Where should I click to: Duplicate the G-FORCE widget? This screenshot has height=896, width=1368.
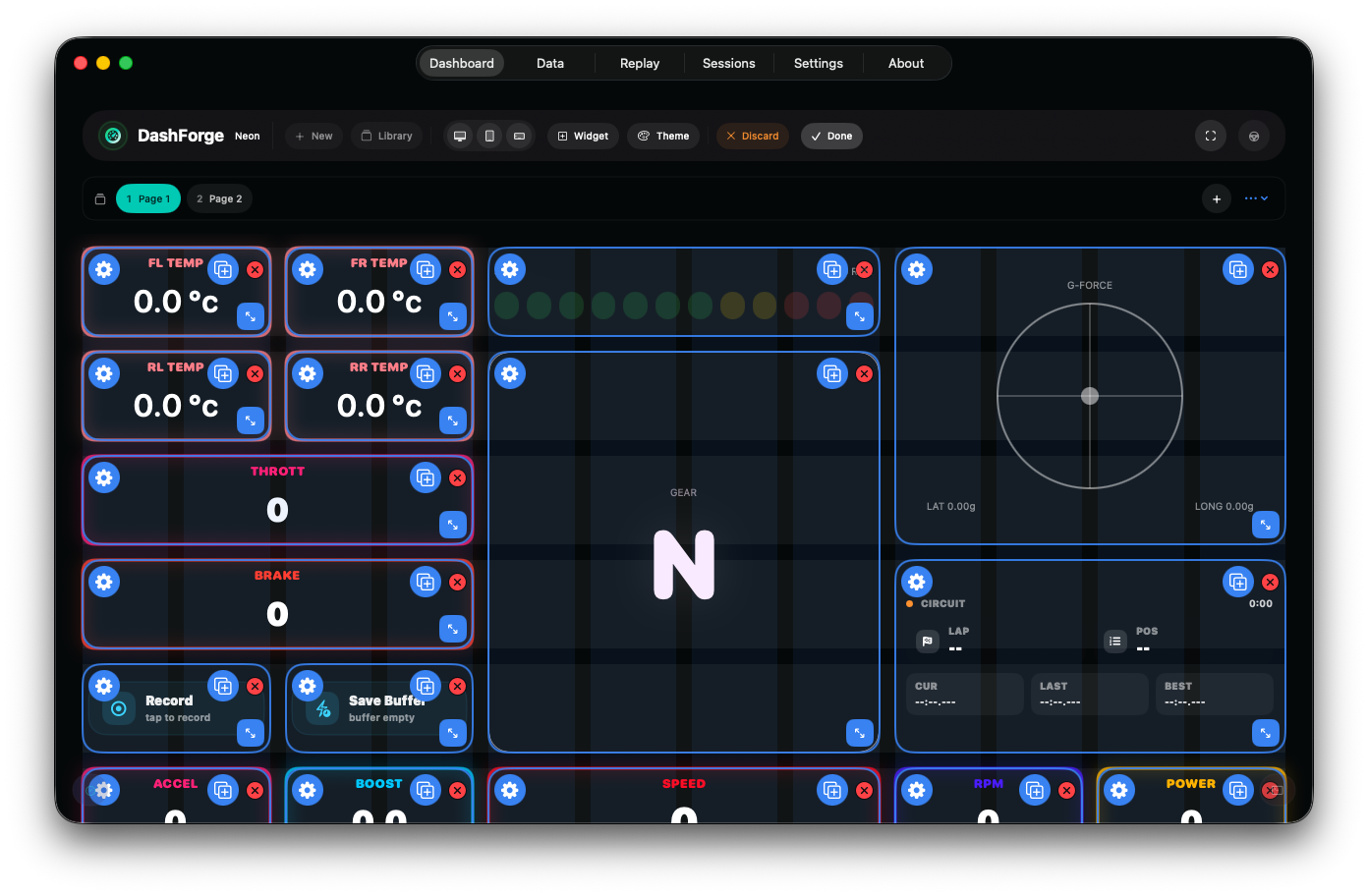coord(1238,269)
